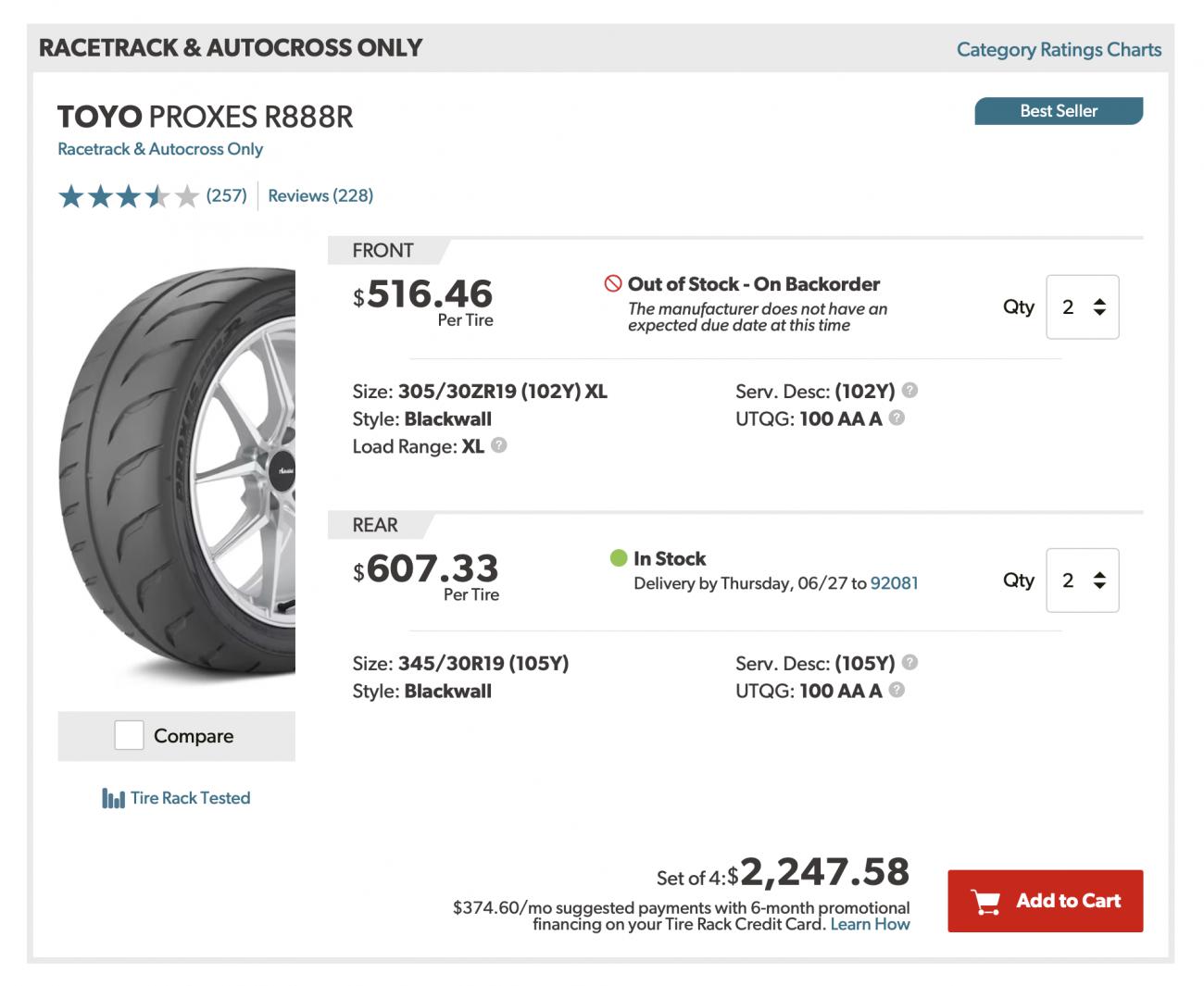1204x986 pixels.
Task: Click the Learn How financing link
Action: (x=870, y=924)
